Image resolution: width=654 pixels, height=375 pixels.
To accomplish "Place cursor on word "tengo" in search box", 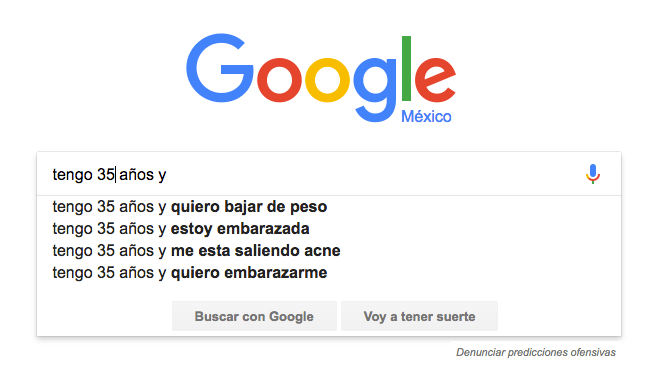I will tap(72, 175).
